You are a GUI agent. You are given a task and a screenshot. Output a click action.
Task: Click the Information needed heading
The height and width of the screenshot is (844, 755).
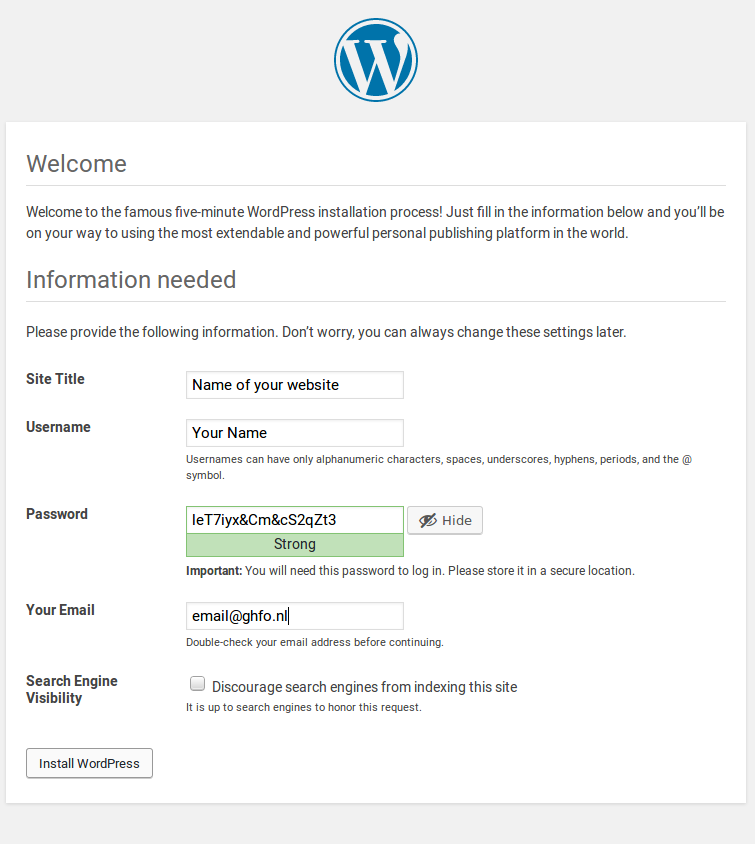pyautogui.click(x=131, y=280)
